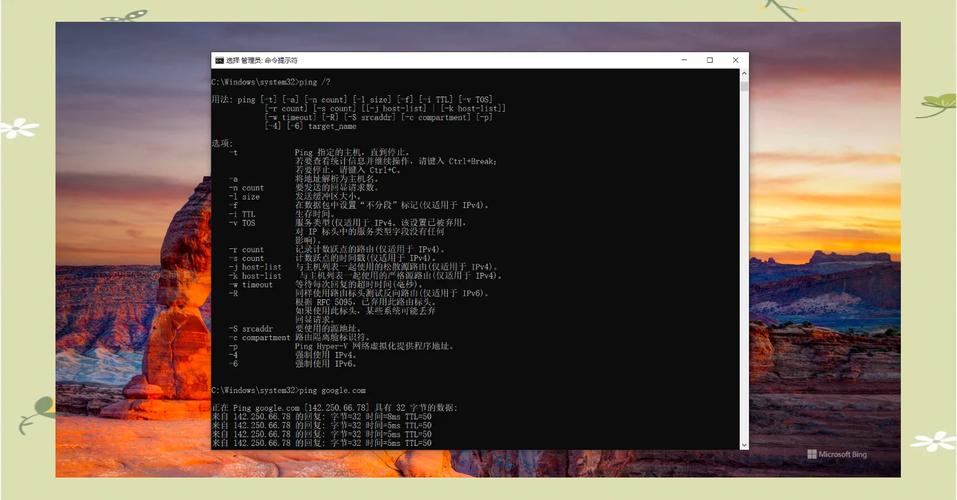Click the '-r count' option label
The image size is (957, 500).
click(247, 250)
